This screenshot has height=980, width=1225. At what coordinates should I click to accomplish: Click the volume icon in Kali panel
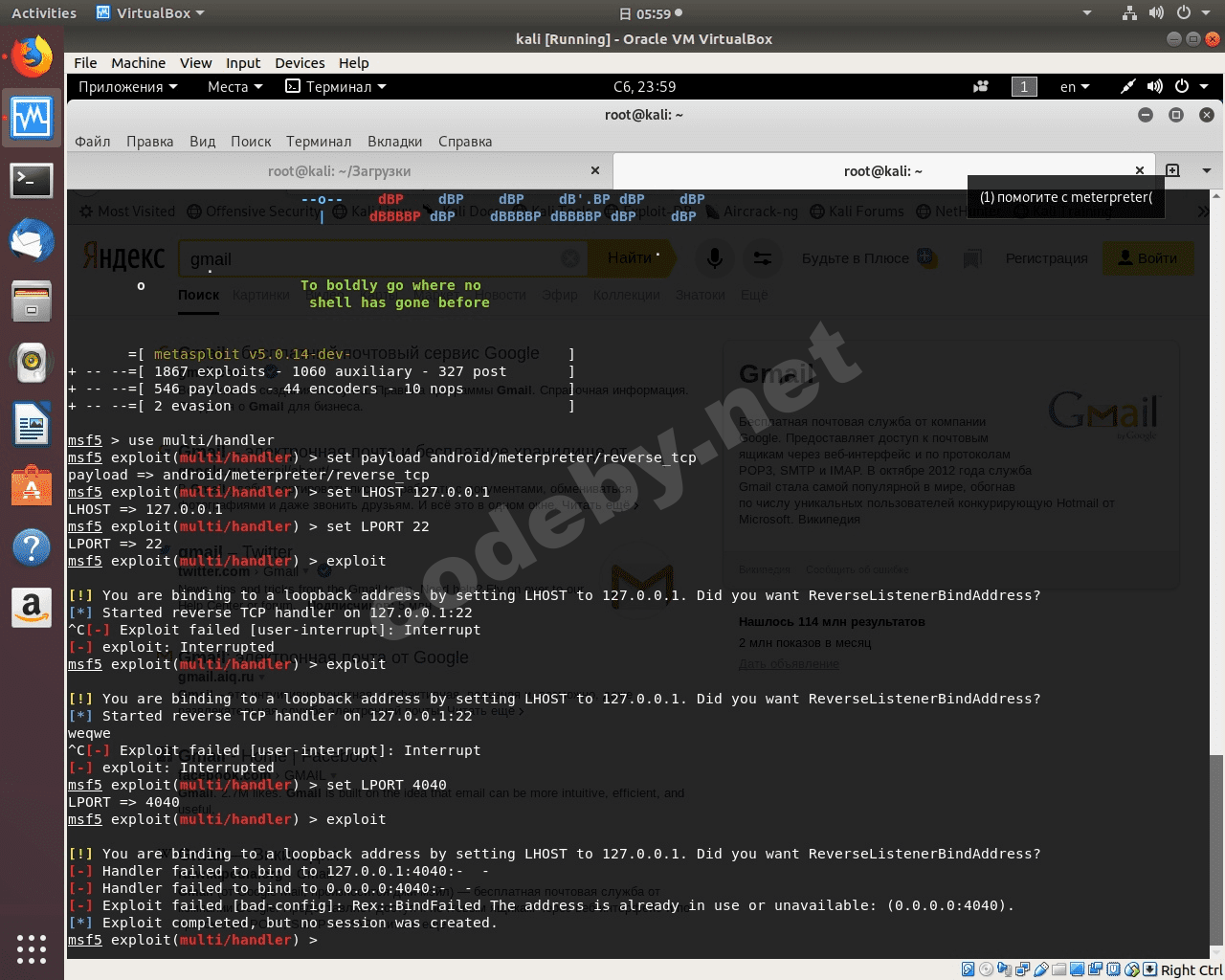click(1155, 86)
